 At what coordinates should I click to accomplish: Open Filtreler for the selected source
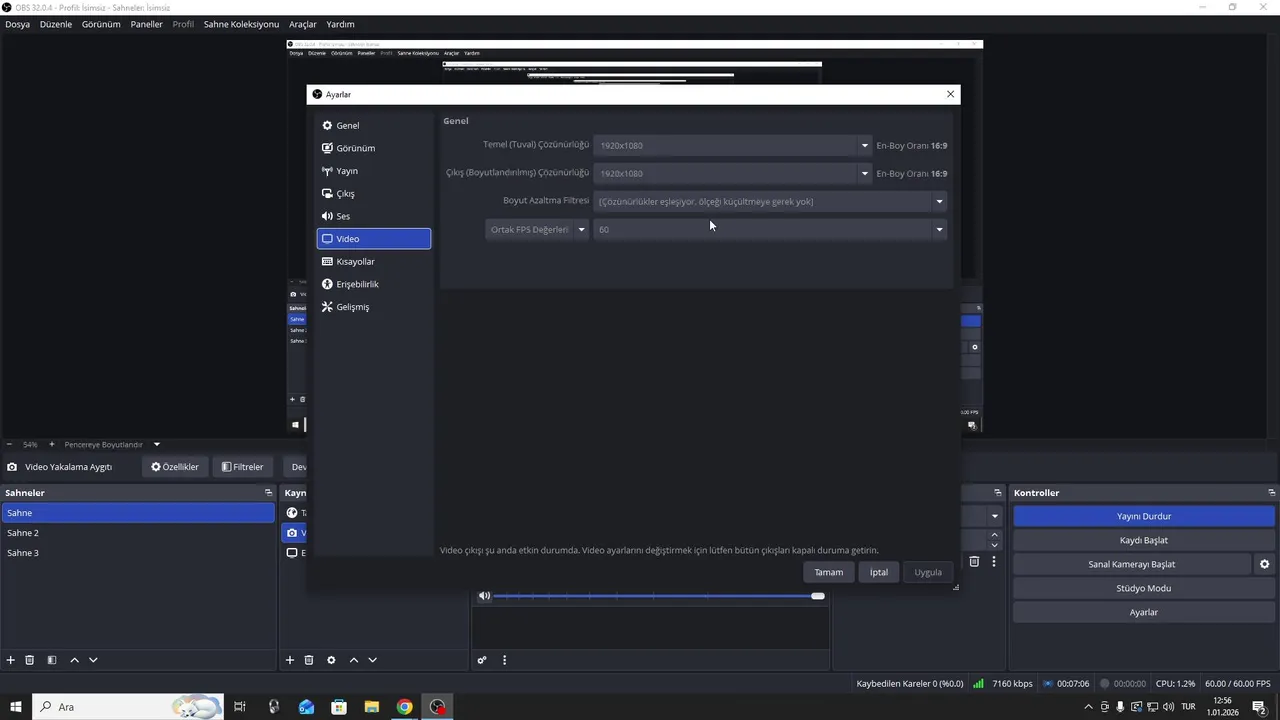tap(242, 467)
